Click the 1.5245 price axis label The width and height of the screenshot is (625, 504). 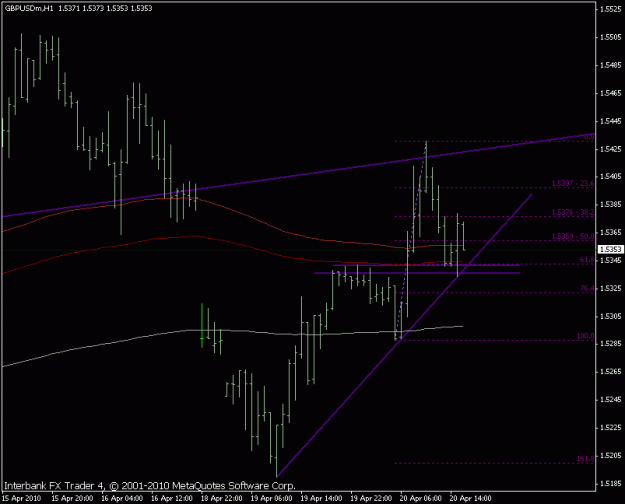click(611, 400)
